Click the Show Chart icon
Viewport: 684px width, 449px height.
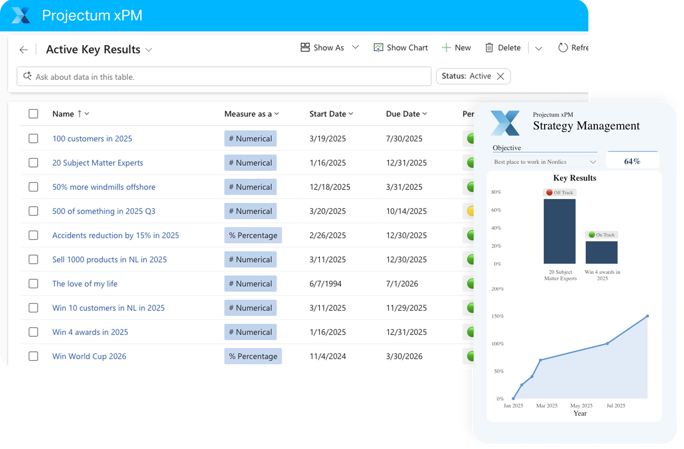(x=378, y=48)
